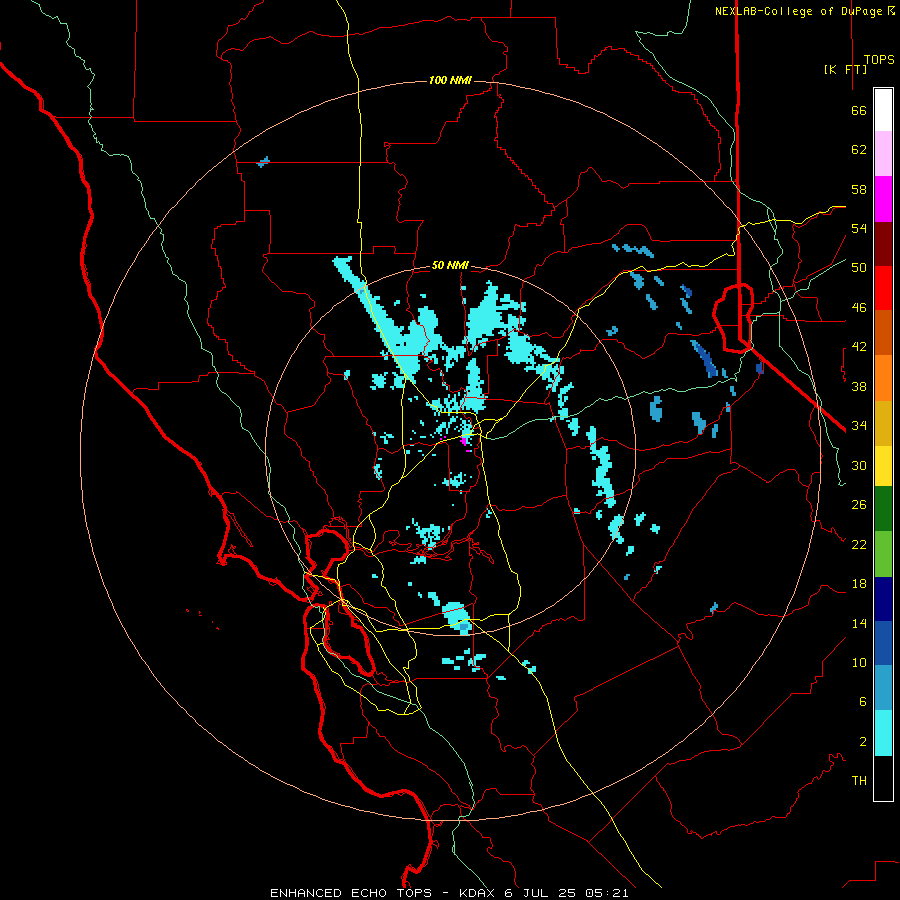Viewport: 900px width, 900px height.
Task: Click the bright red legend swatch
Action: pyautogui.click(x=883, y=288)
